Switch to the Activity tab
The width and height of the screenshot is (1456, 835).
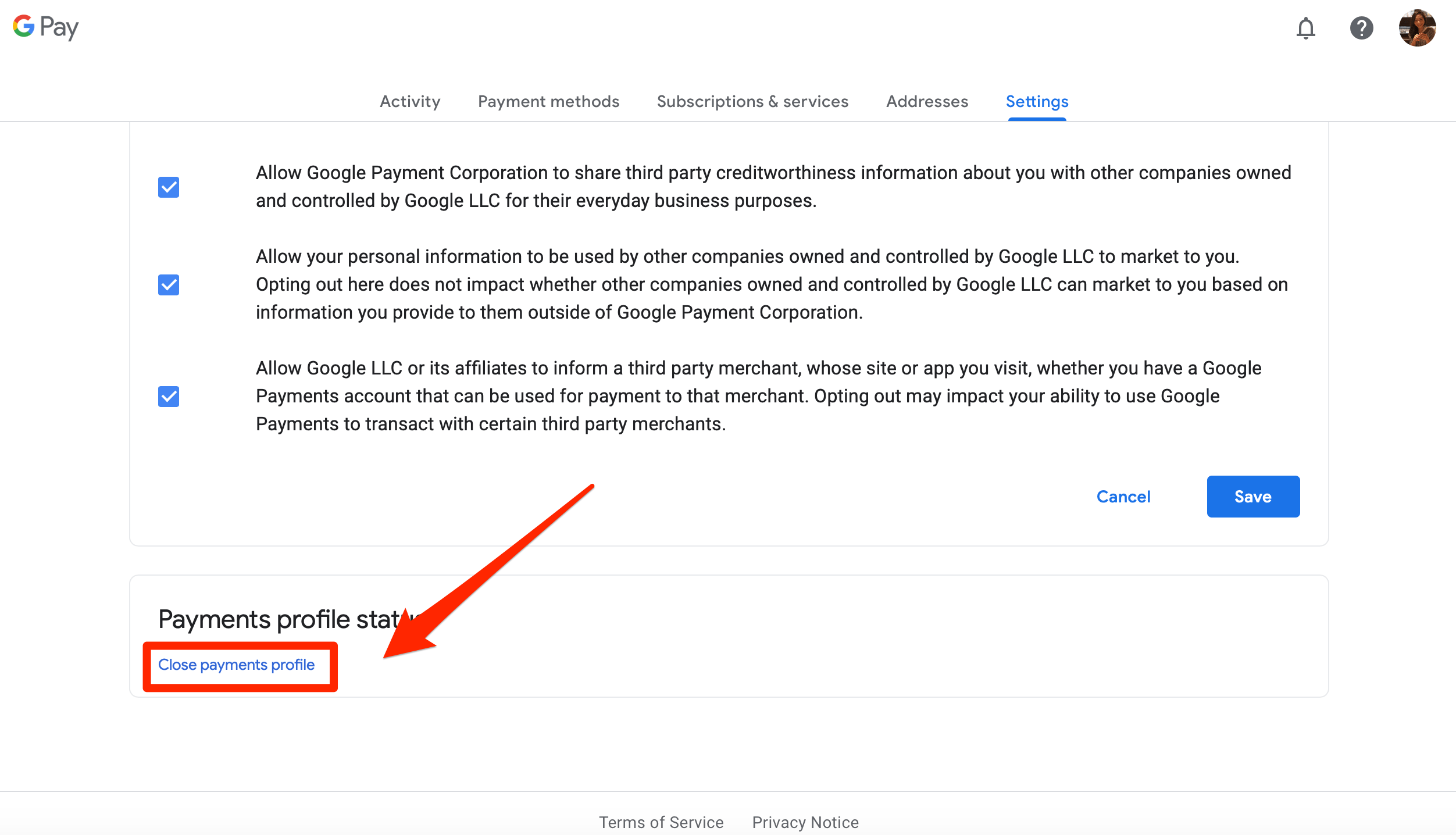(x=410, y=101)
